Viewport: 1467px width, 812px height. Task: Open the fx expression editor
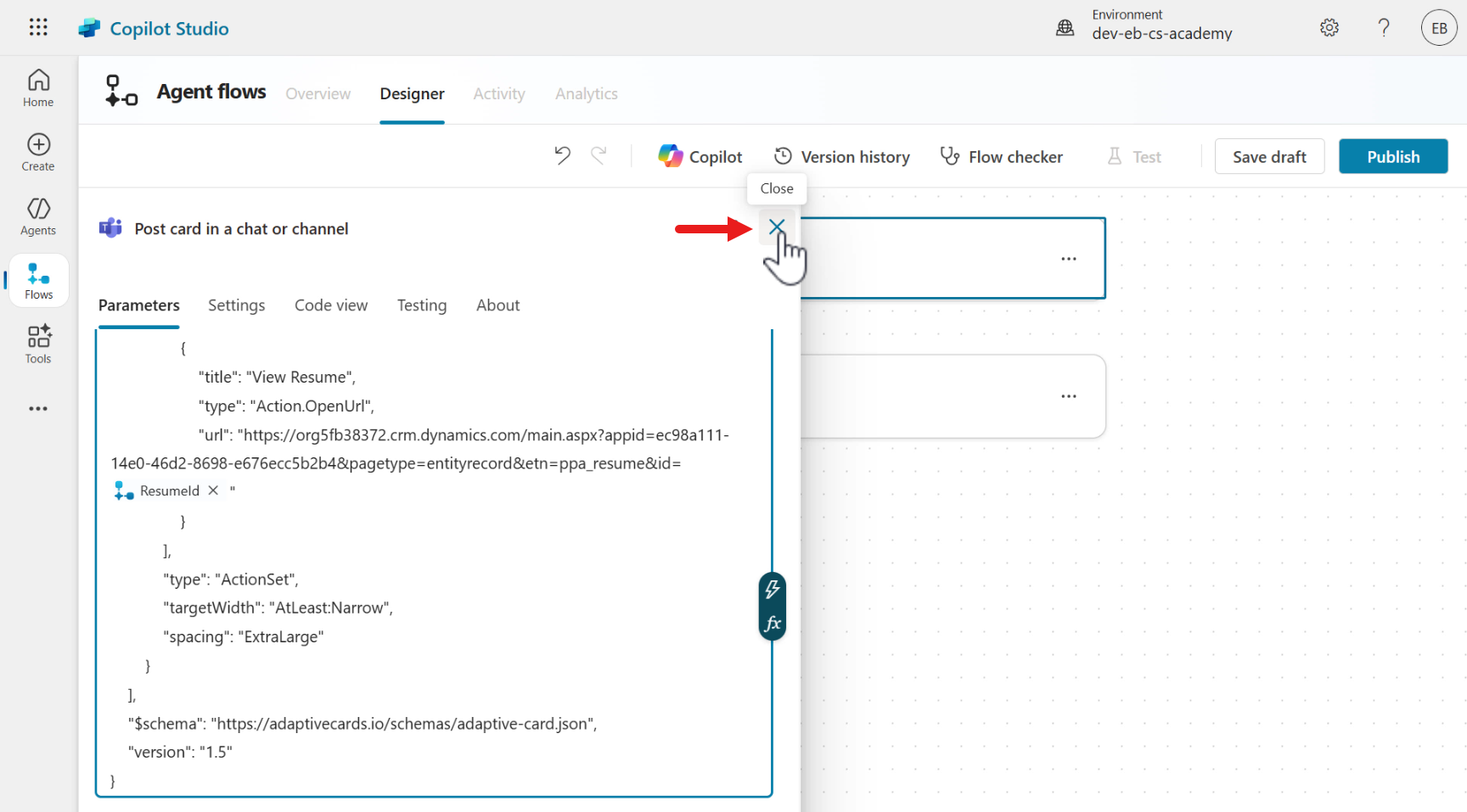coord(772,624)
